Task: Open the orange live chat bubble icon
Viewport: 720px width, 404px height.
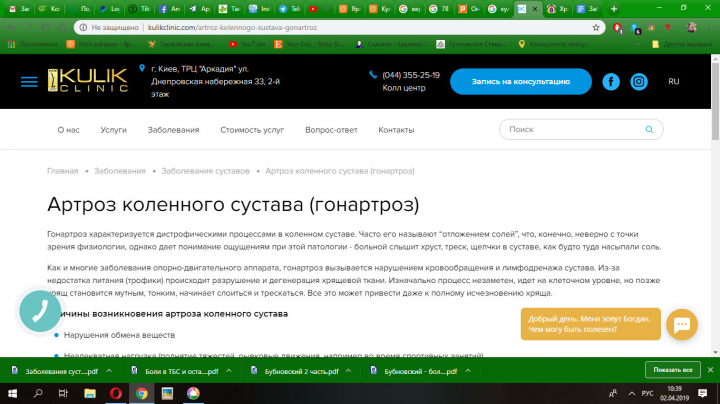Action: click(x=682, y=324)
